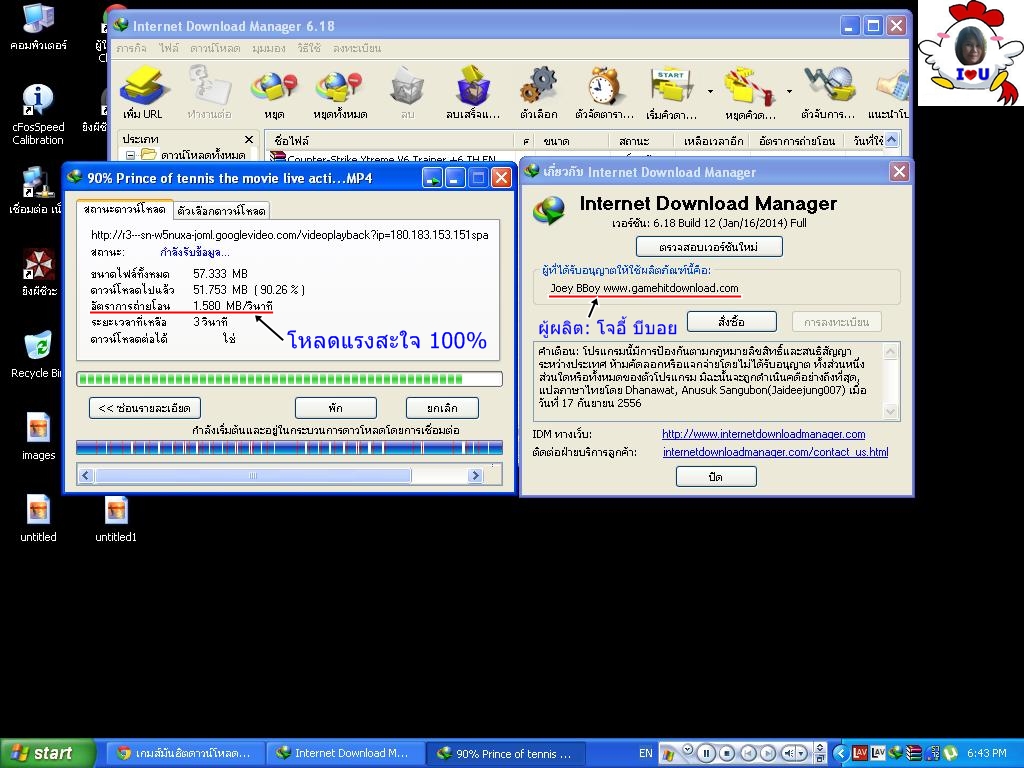Collapse the All Downloads tree folder
The image size is (1024, 768).
(x=131, y=155)
